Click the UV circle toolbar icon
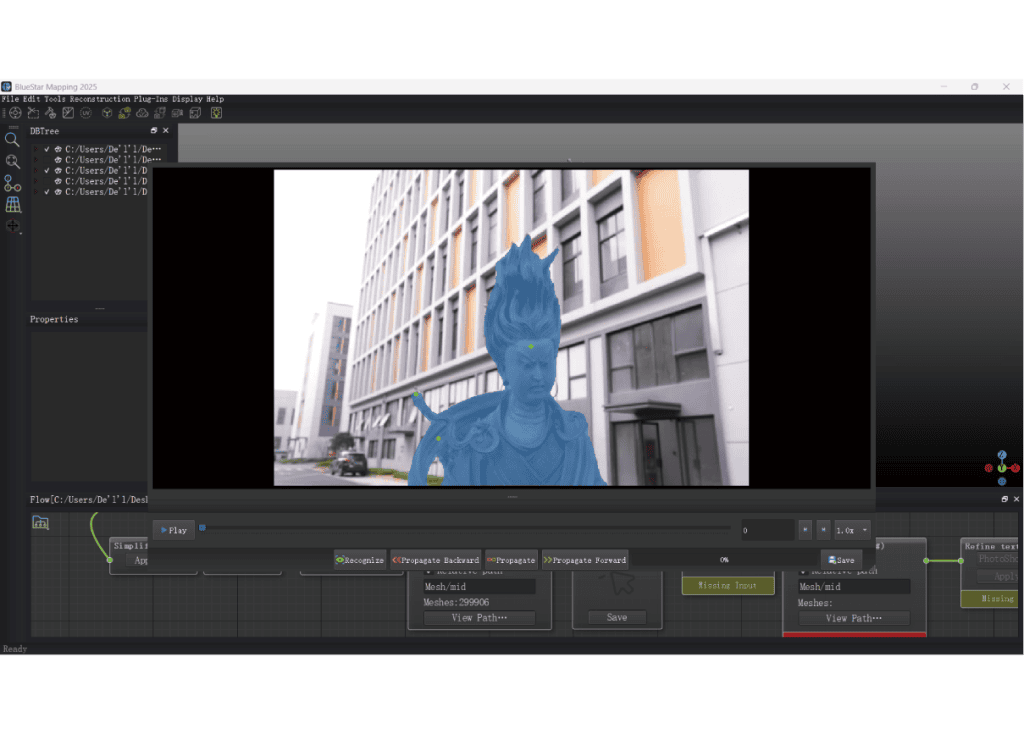This screenshot has width=1024, height=734. (86, 113)
